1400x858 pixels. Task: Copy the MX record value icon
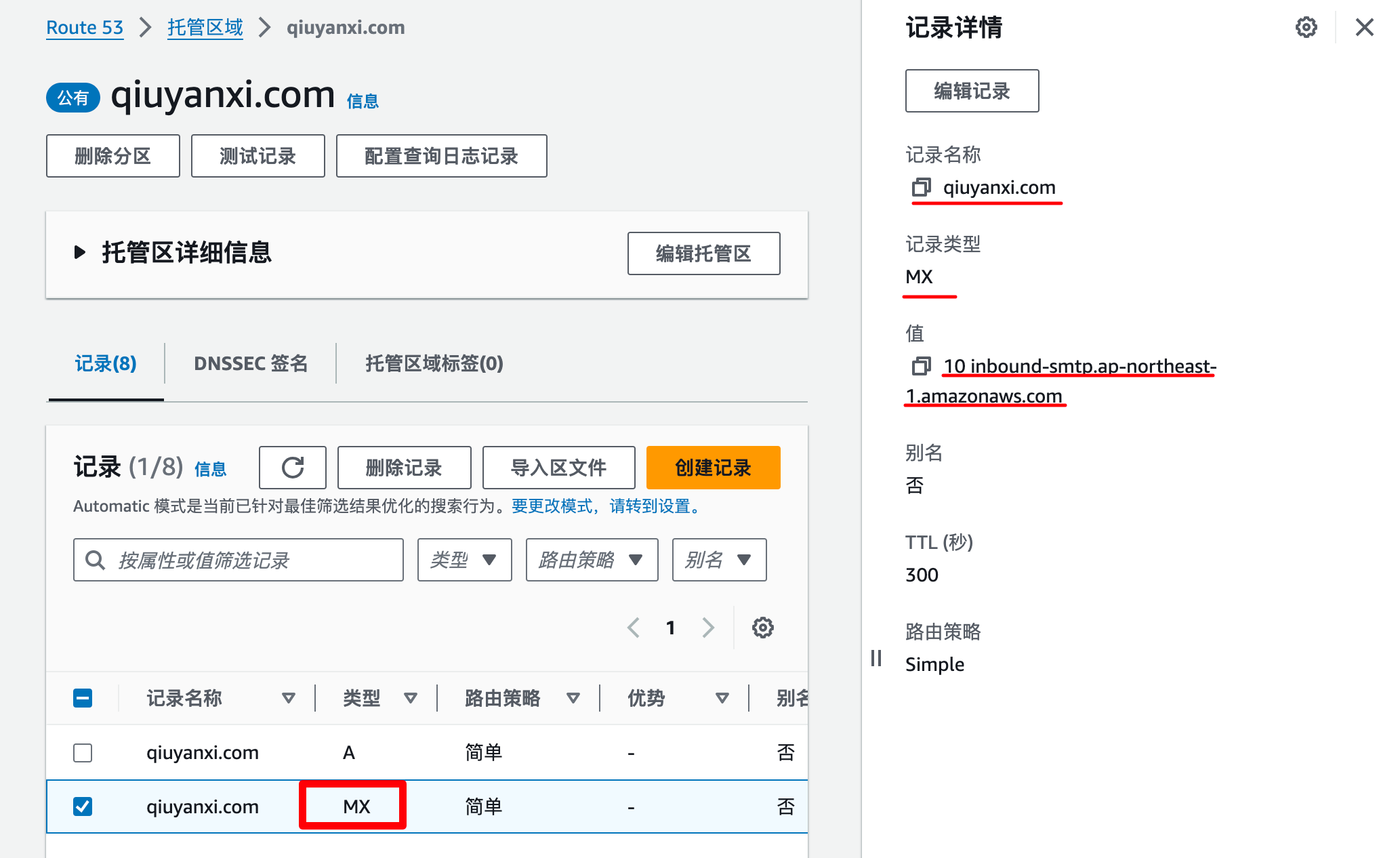click(921, 366)
